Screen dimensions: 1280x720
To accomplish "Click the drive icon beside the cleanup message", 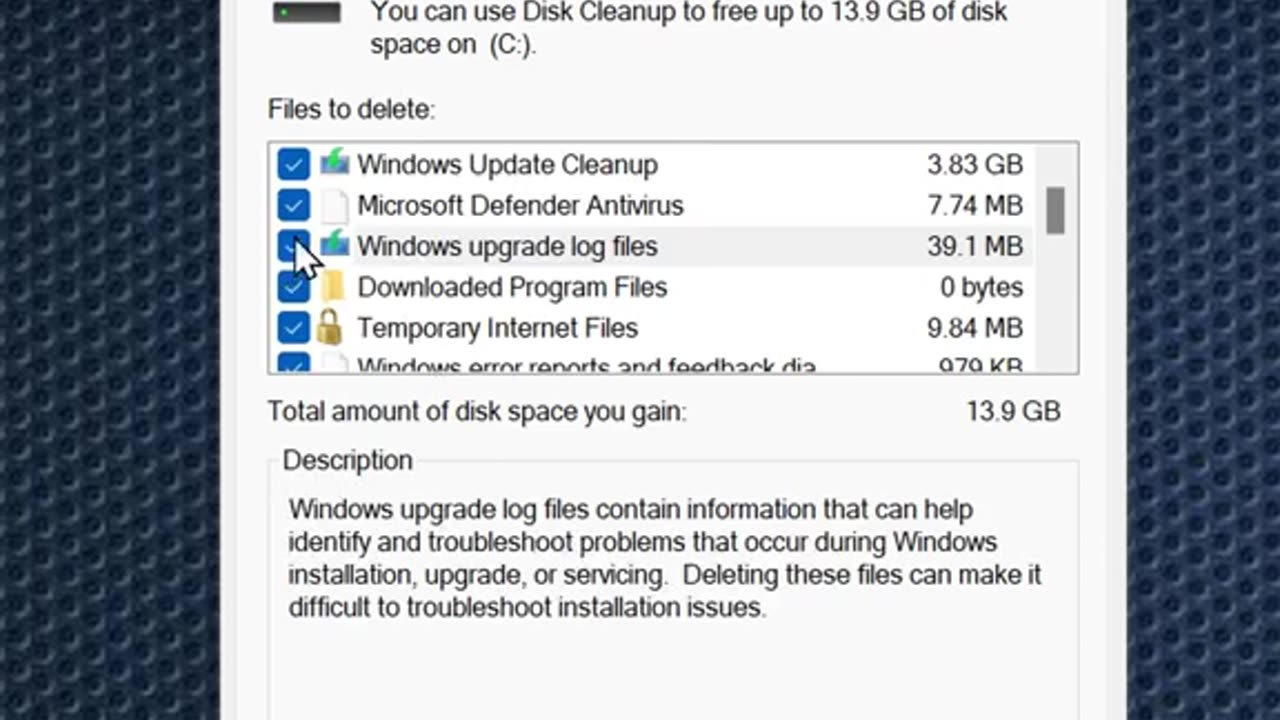I will point(307,13).
